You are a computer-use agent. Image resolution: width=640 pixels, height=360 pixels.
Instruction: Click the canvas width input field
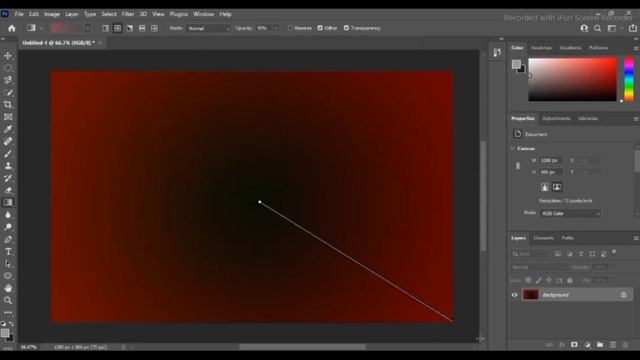(x=551, y=160)
